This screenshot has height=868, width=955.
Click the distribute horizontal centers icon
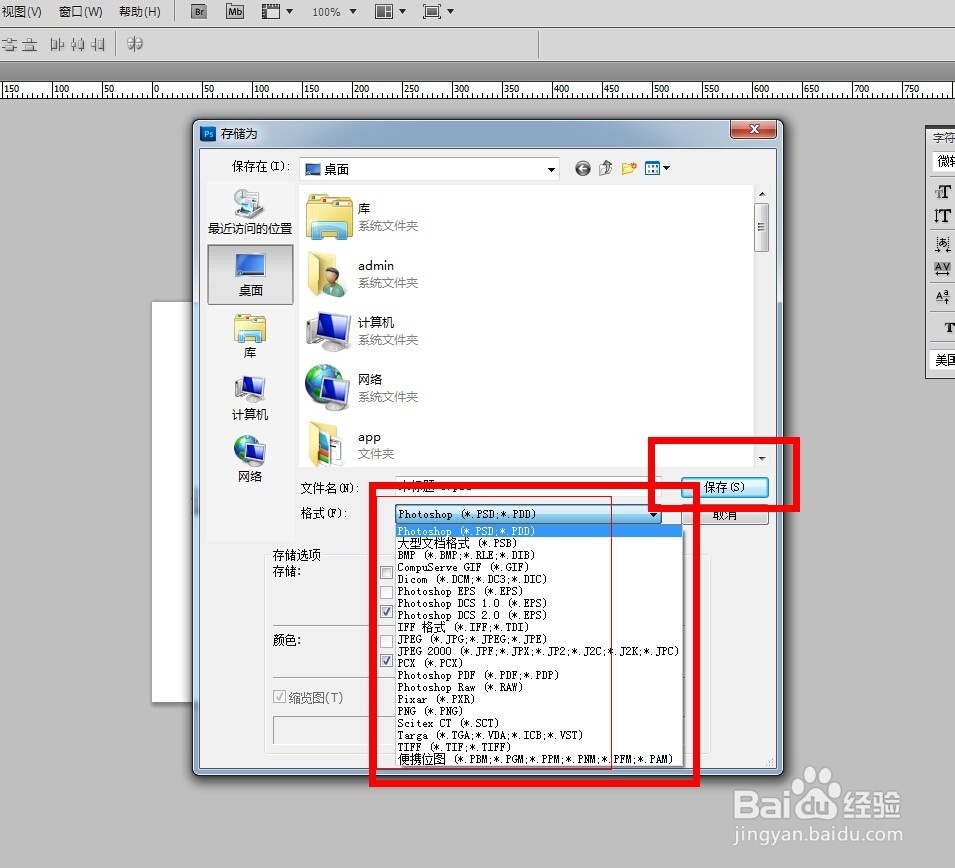coord(77,44)
